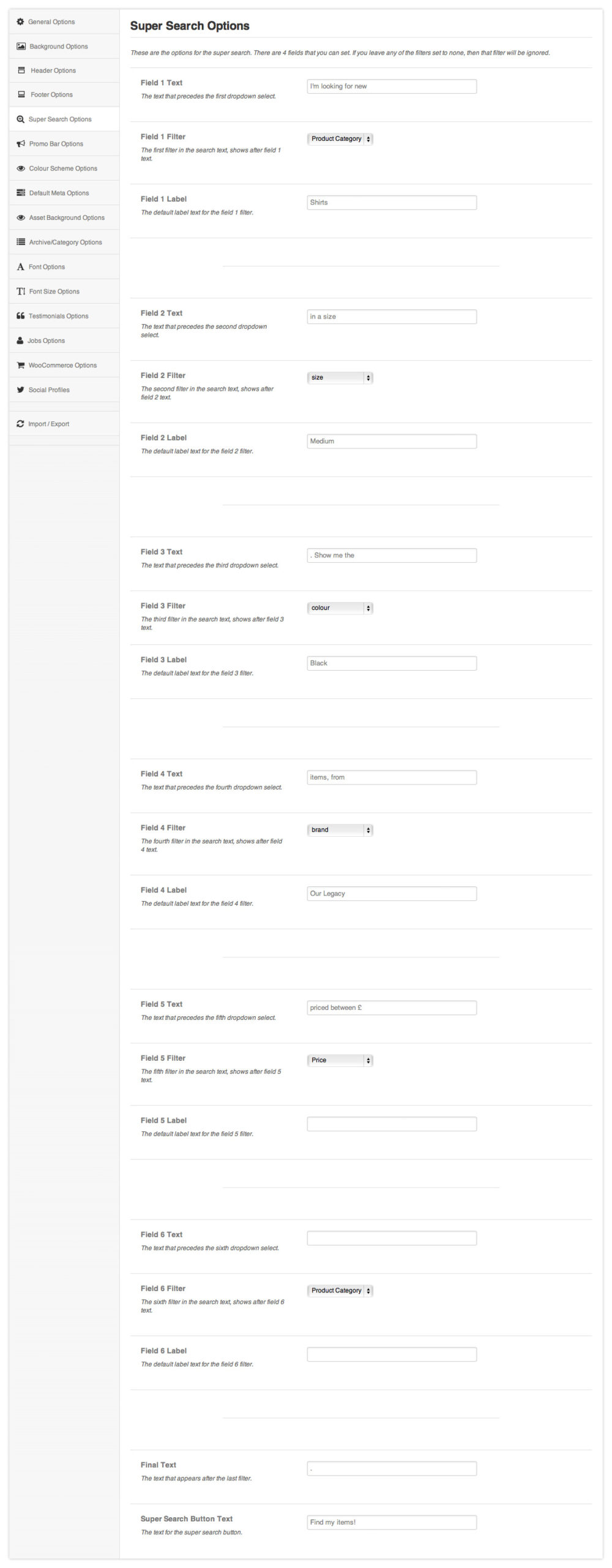Click the Social Profiles Twitter bird icon

point(21,390)
